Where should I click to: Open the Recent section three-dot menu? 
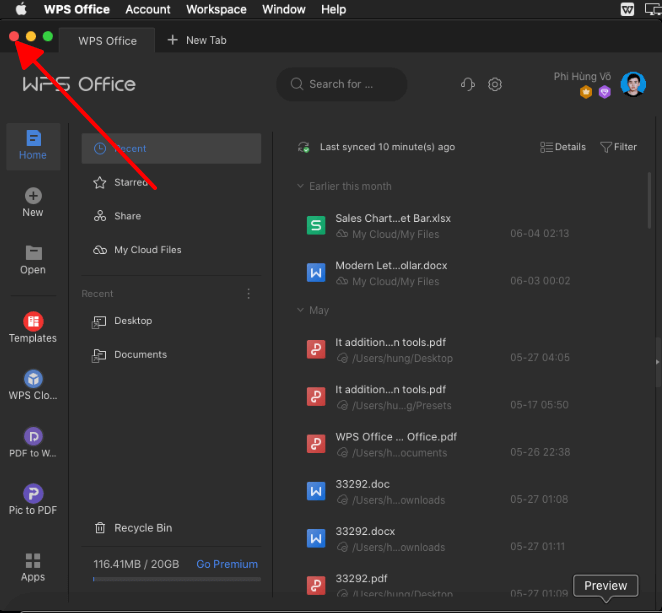point(249,294)
